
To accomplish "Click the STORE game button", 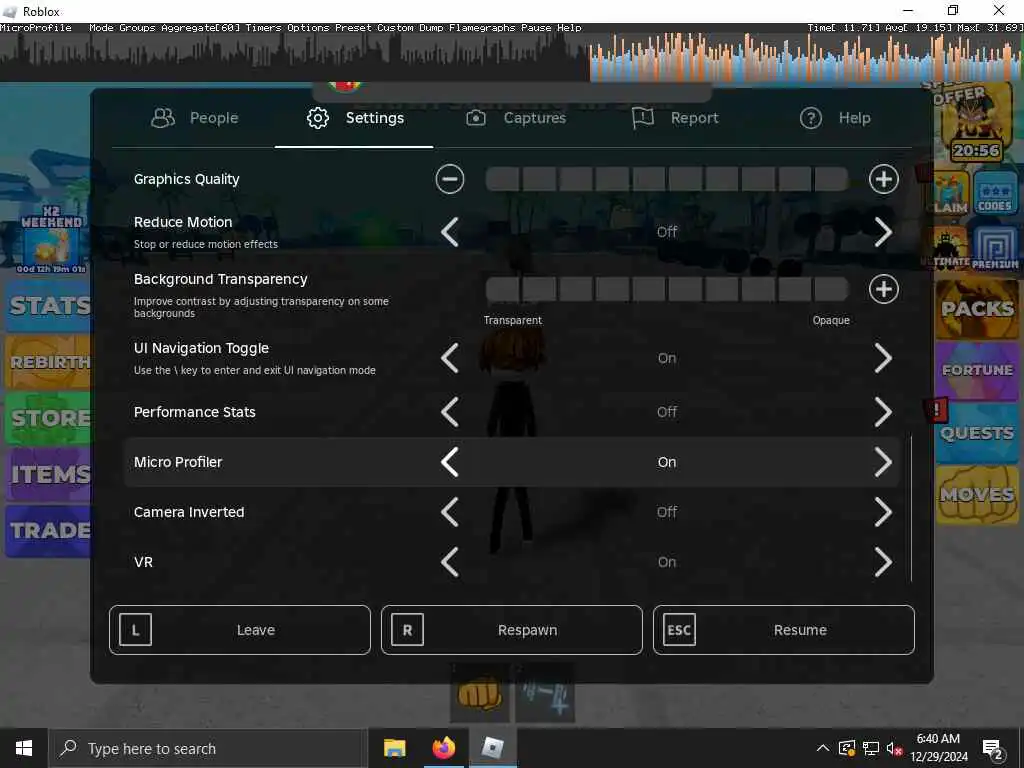I will 48,418.
